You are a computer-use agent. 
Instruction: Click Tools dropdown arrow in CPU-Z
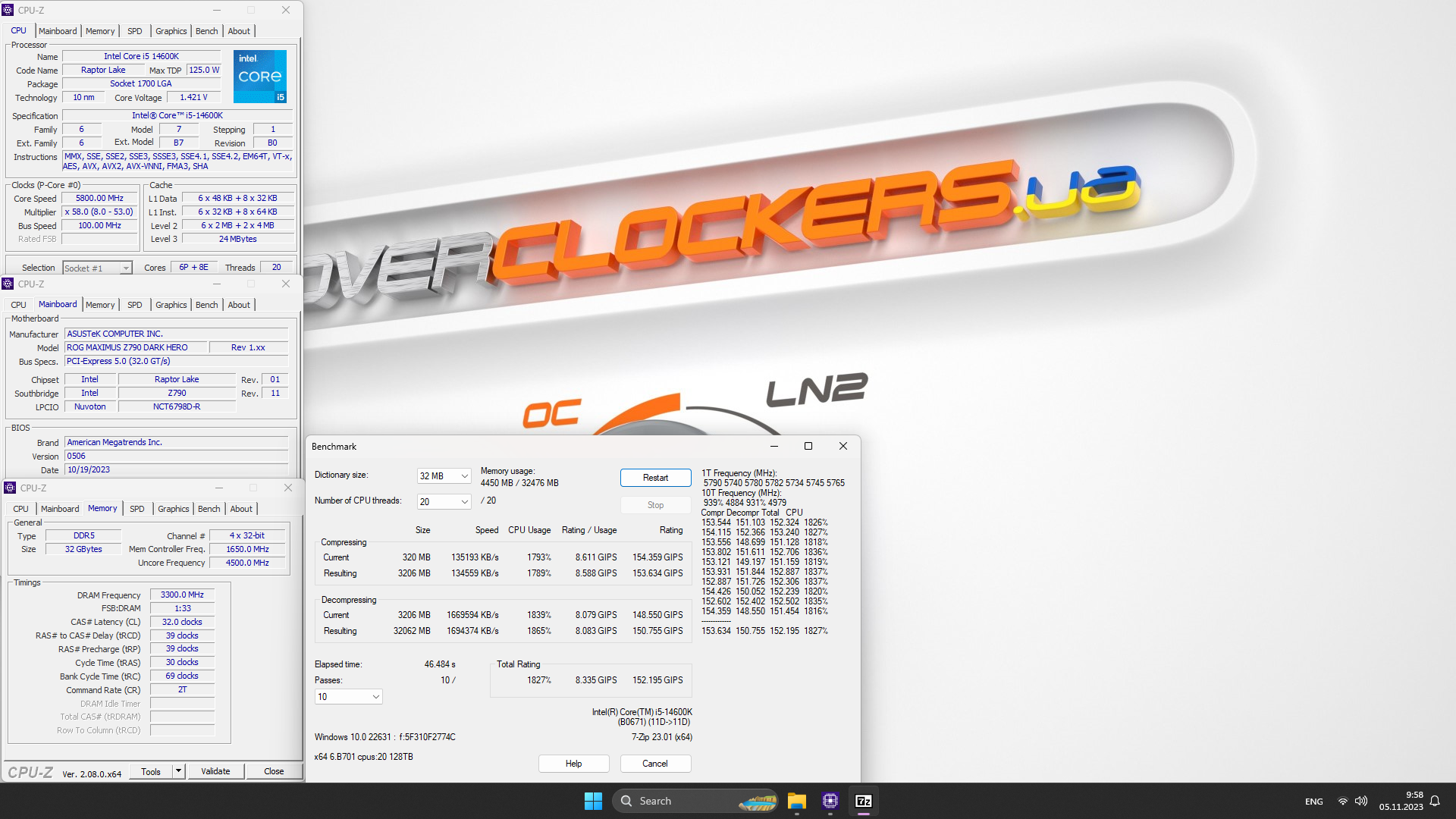pyautogui.click(x=179, y=771)
